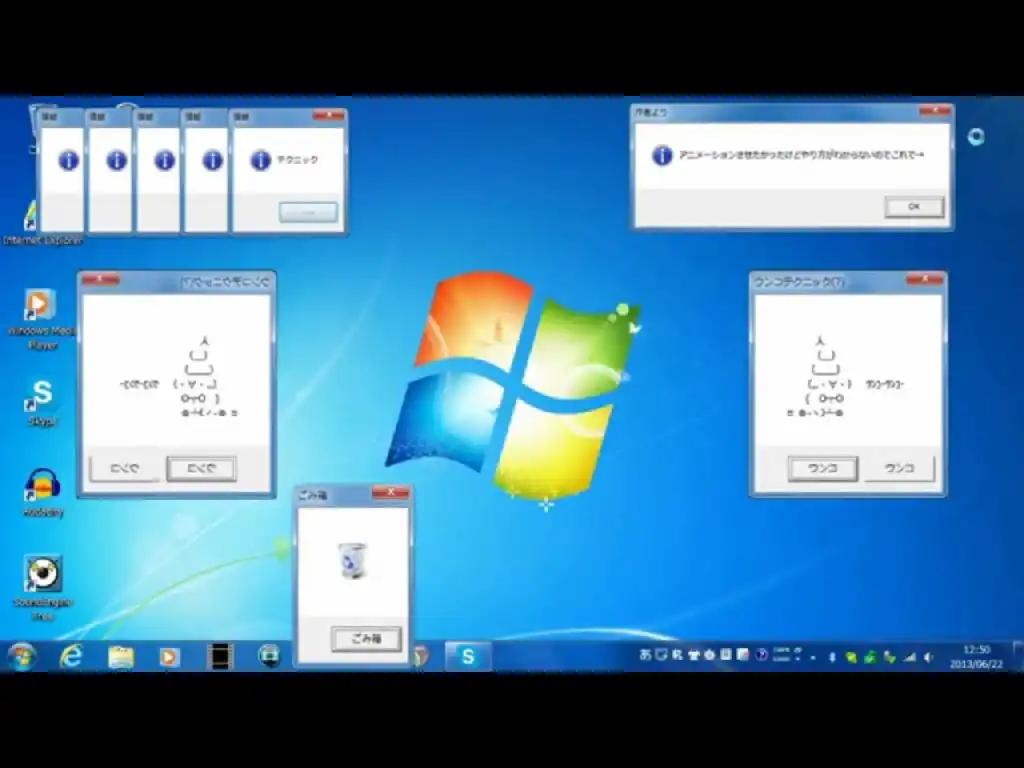Switch to Skype on the taskbar

[468, 656]
